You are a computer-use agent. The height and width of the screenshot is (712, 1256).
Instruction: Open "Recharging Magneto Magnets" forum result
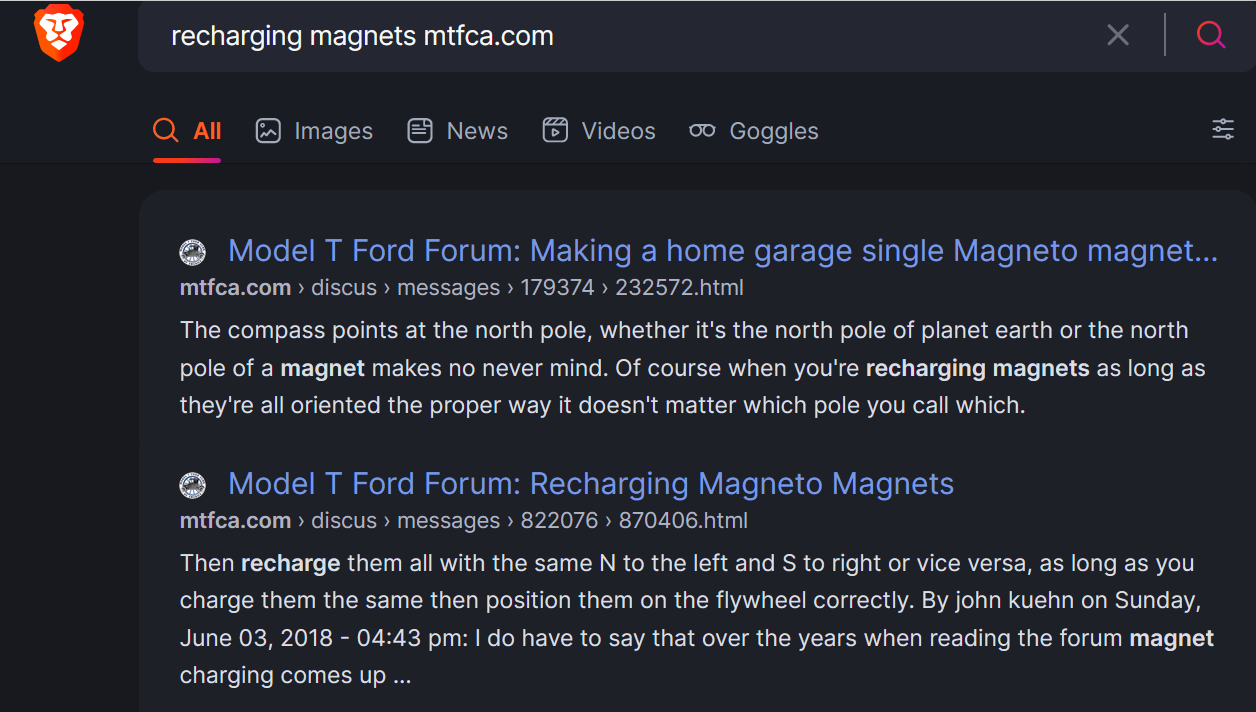click(x=590, y=484)
